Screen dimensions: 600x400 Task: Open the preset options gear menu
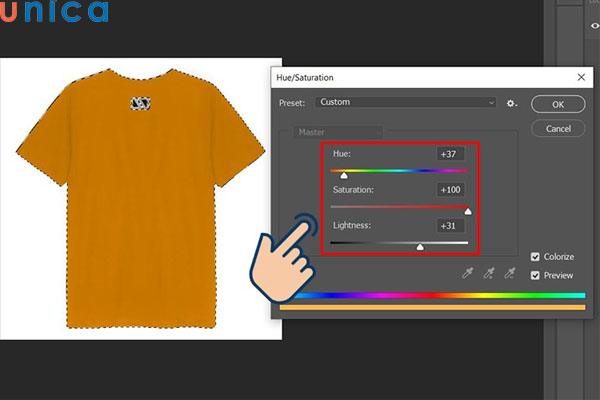click(512, 103)
